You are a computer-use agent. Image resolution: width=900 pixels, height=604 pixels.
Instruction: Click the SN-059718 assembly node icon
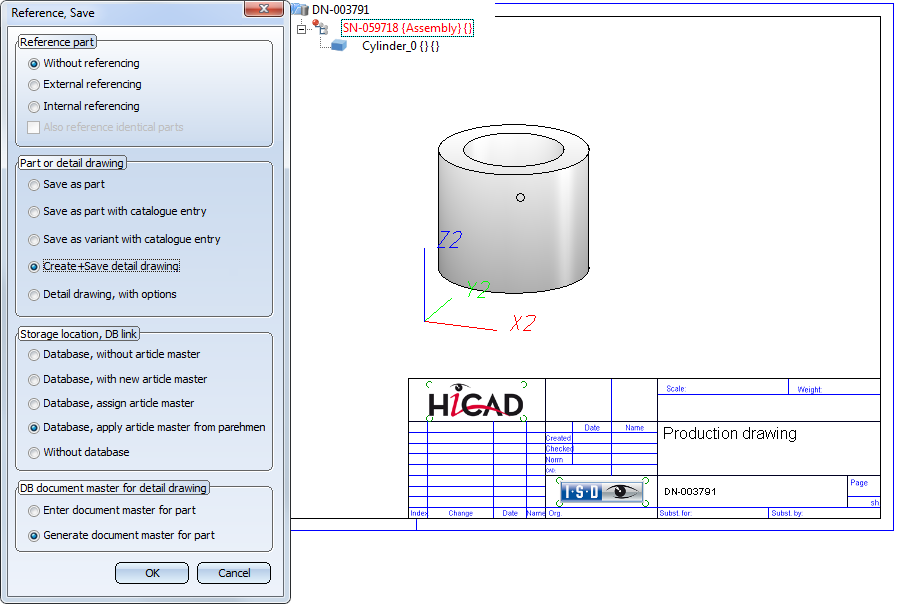[320, 26]
